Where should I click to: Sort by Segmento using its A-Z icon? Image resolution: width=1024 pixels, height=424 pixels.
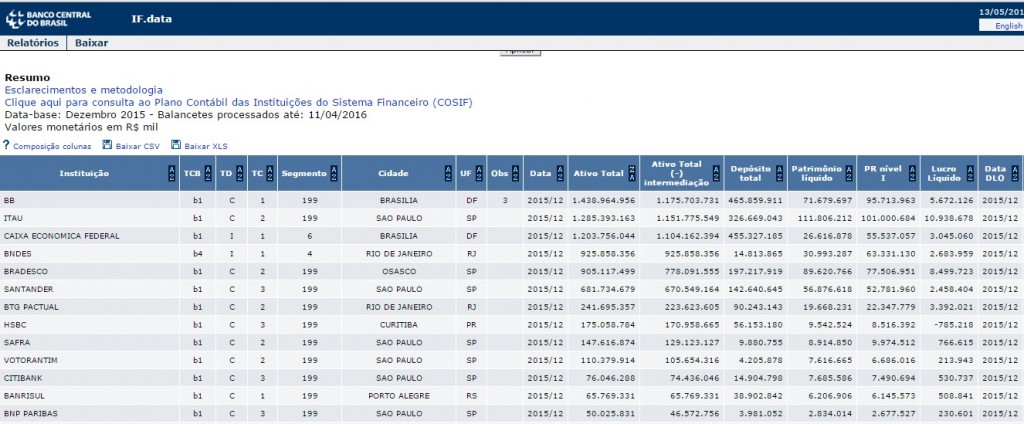tap(336, 174)
